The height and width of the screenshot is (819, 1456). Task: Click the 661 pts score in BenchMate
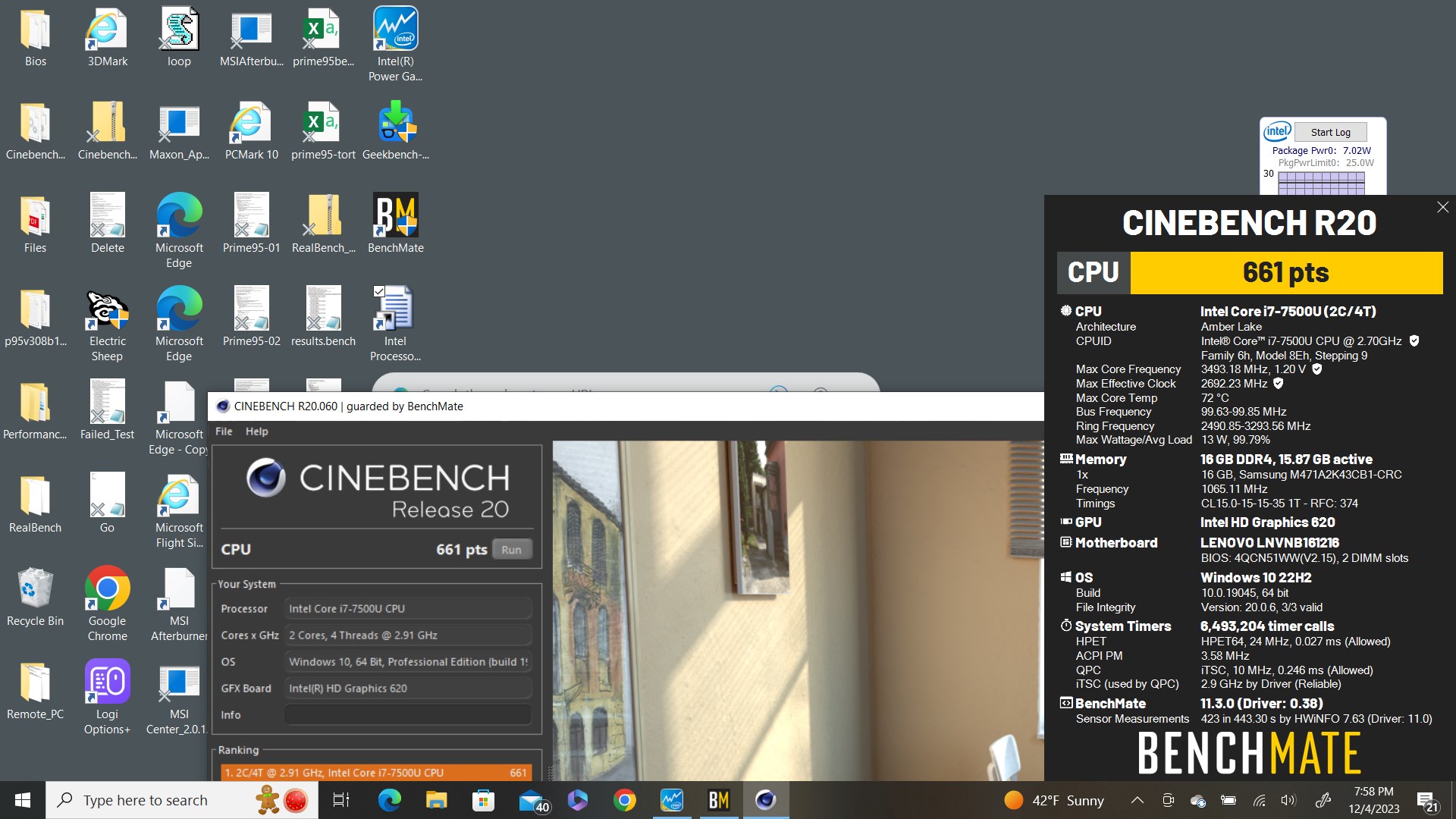(x=1286, y=272)
